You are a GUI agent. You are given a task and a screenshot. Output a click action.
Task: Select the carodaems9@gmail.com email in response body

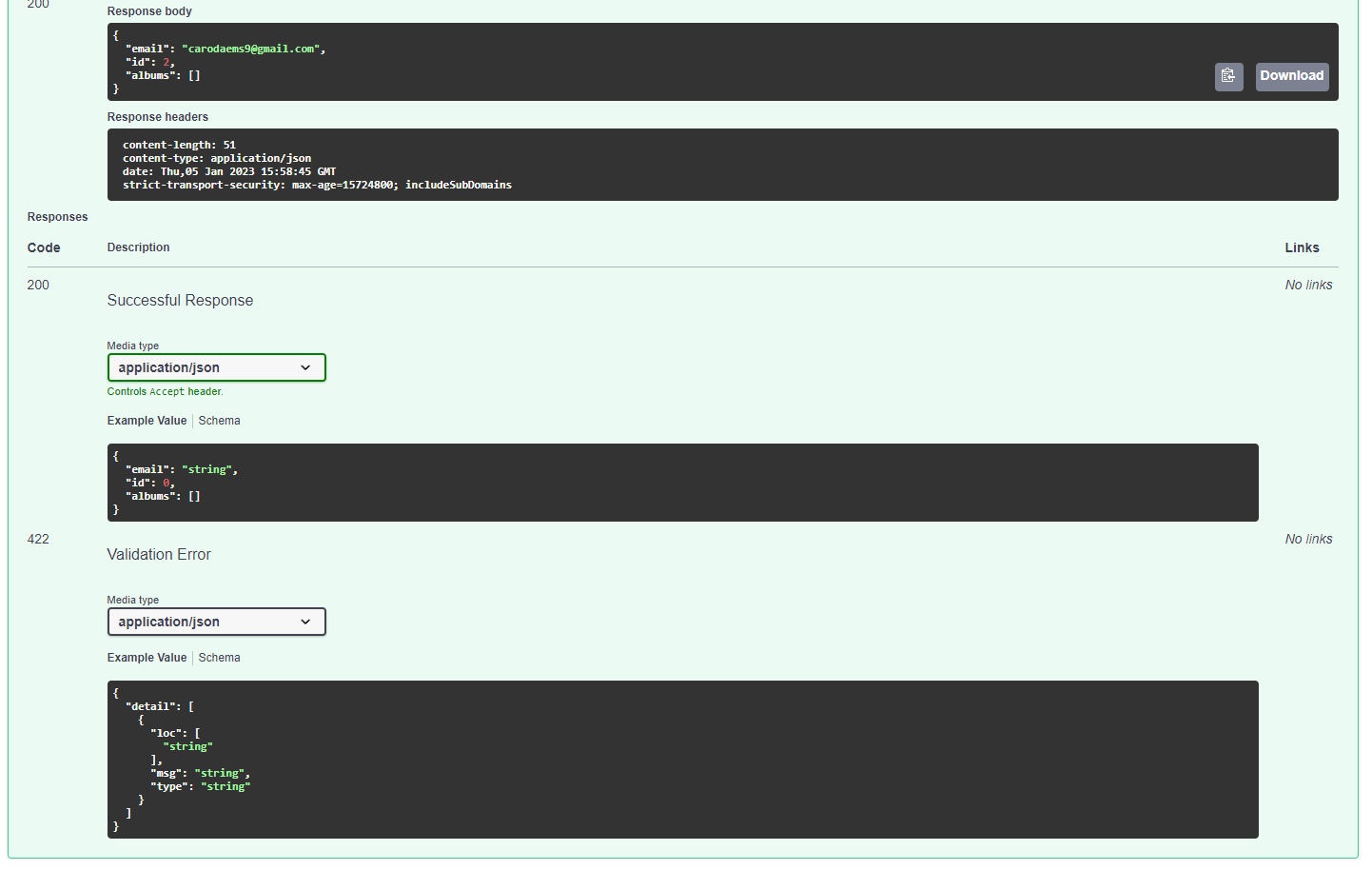point(251,48)
